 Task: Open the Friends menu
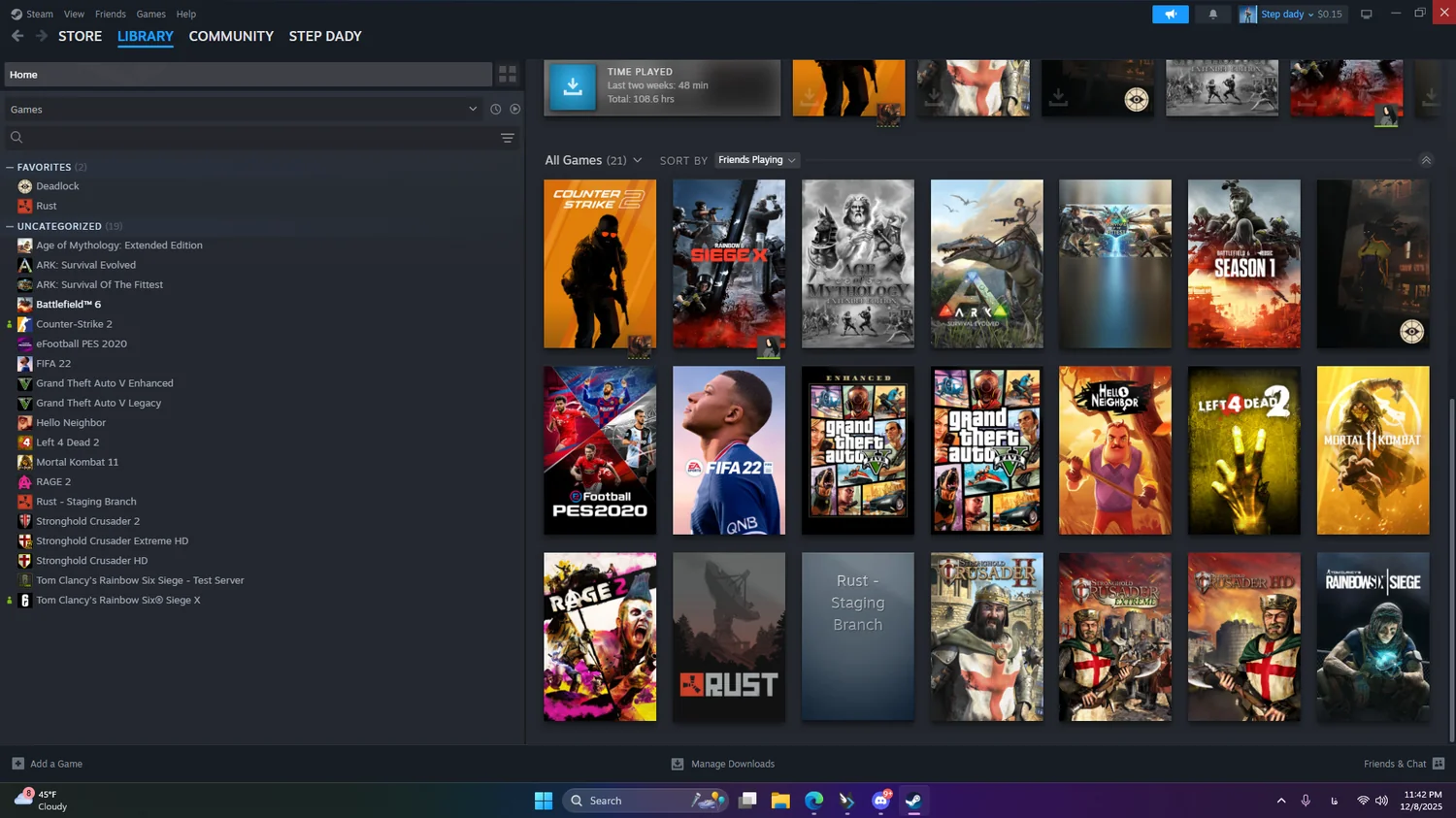click(x=110, y=15)
